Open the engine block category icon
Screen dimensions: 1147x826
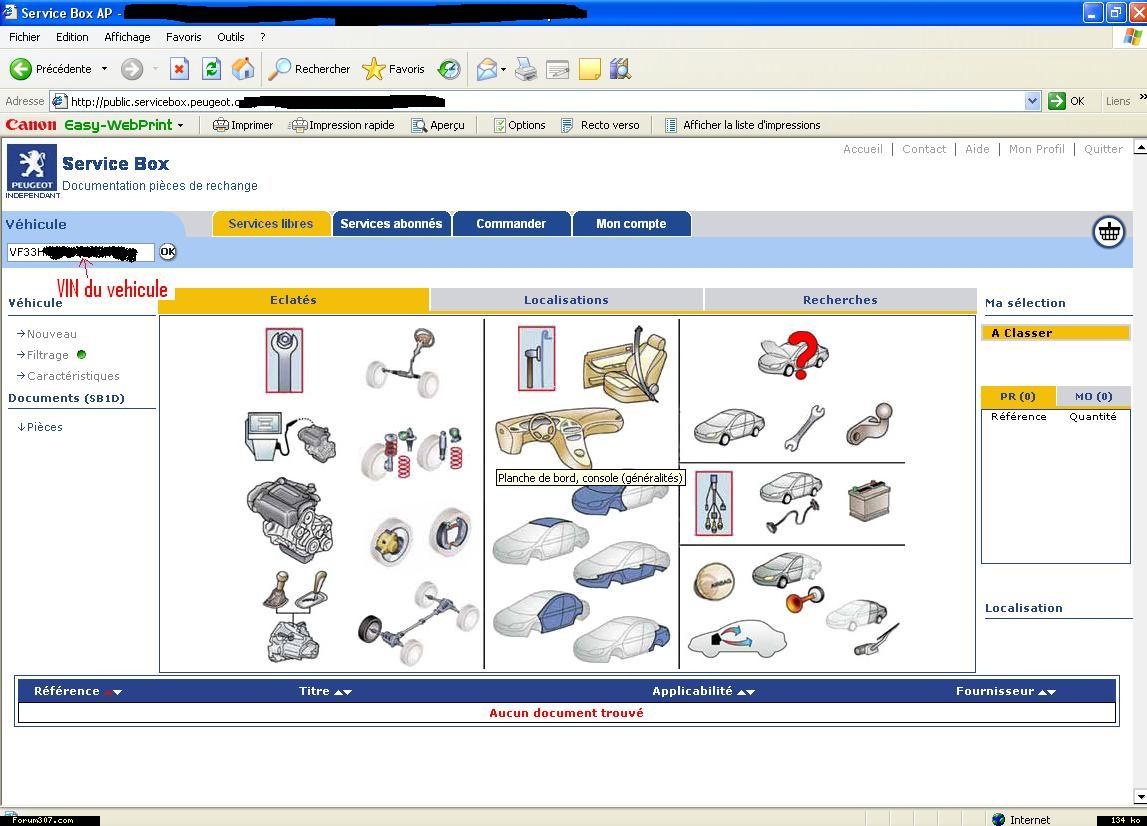point(290,519)
